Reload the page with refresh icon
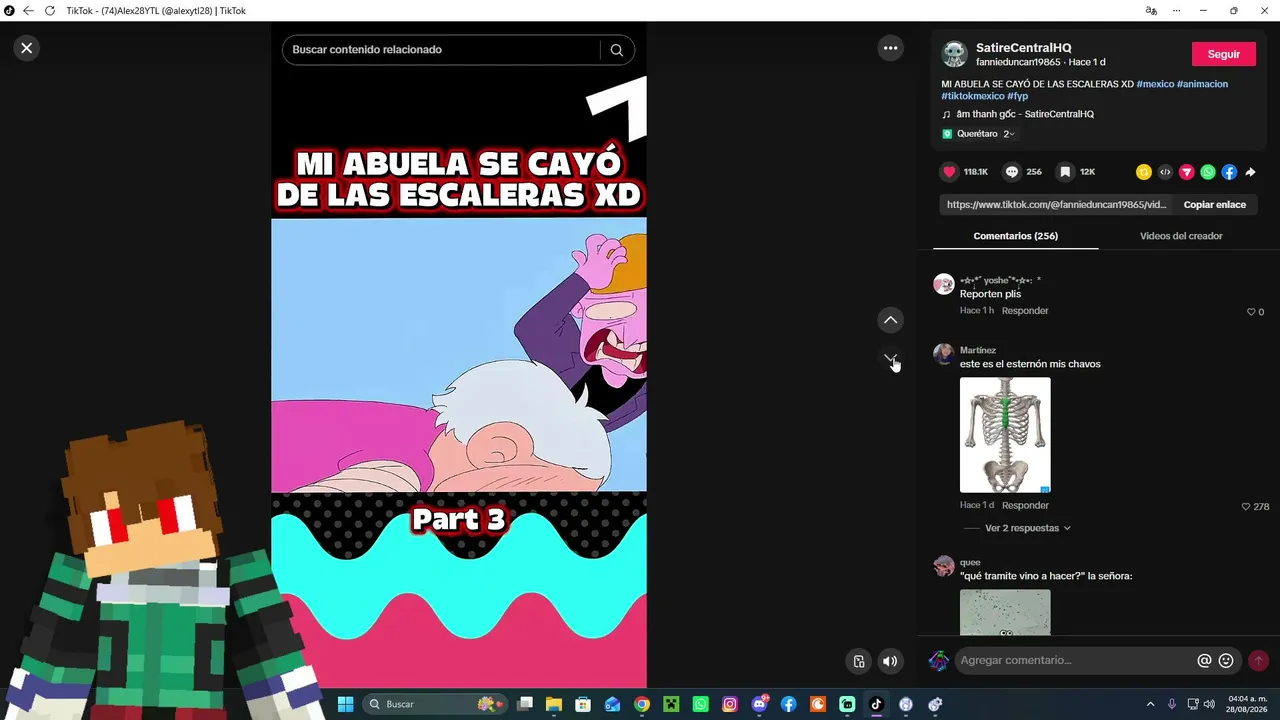Viewport: 1280px width, 720px height. [x=50, y=11]
